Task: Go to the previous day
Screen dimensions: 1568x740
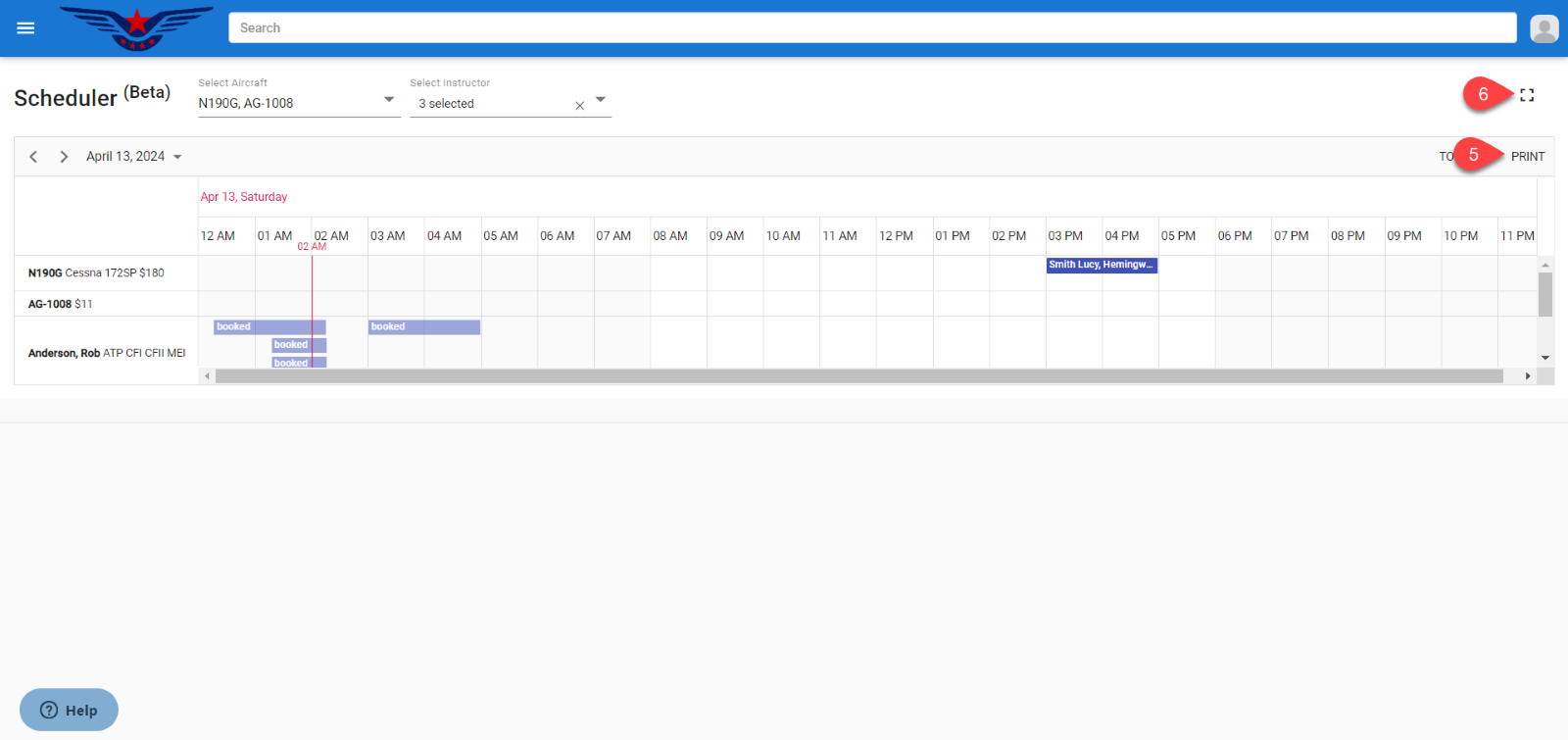Action: click(x=33, y=157)
